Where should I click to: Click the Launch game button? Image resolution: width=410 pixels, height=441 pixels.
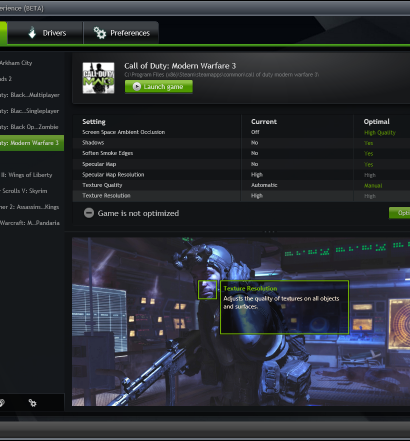[x=159, y=87]
